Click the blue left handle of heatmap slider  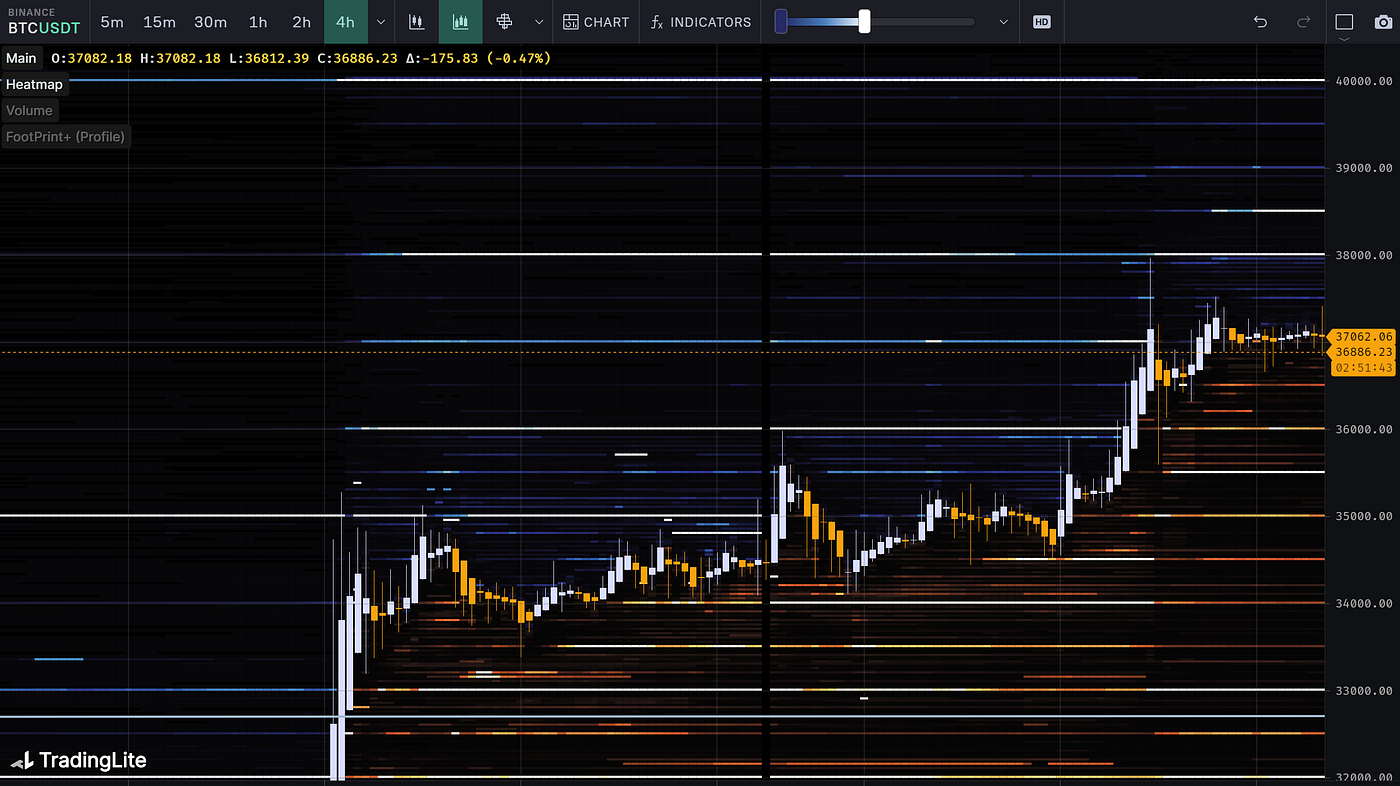[781, 21]
